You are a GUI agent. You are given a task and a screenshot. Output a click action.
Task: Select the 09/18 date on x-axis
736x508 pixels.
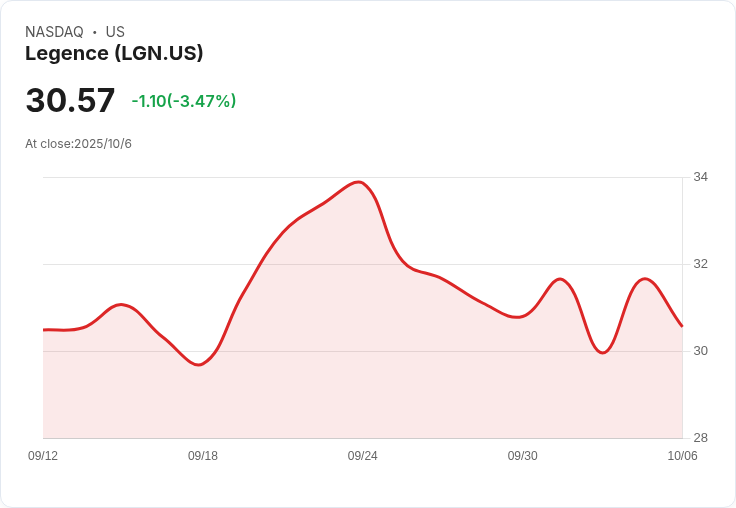(203, 456)
